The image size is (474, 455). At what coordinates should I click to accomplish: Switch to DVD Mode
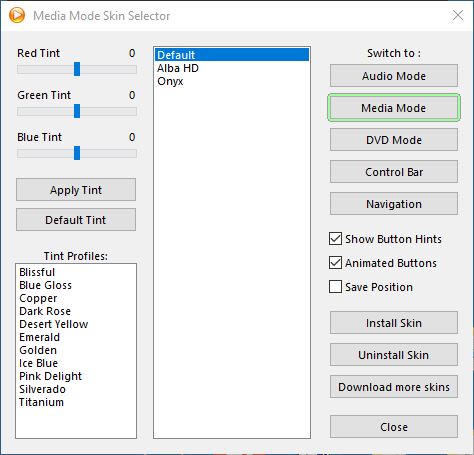click(x=394, y=140)
